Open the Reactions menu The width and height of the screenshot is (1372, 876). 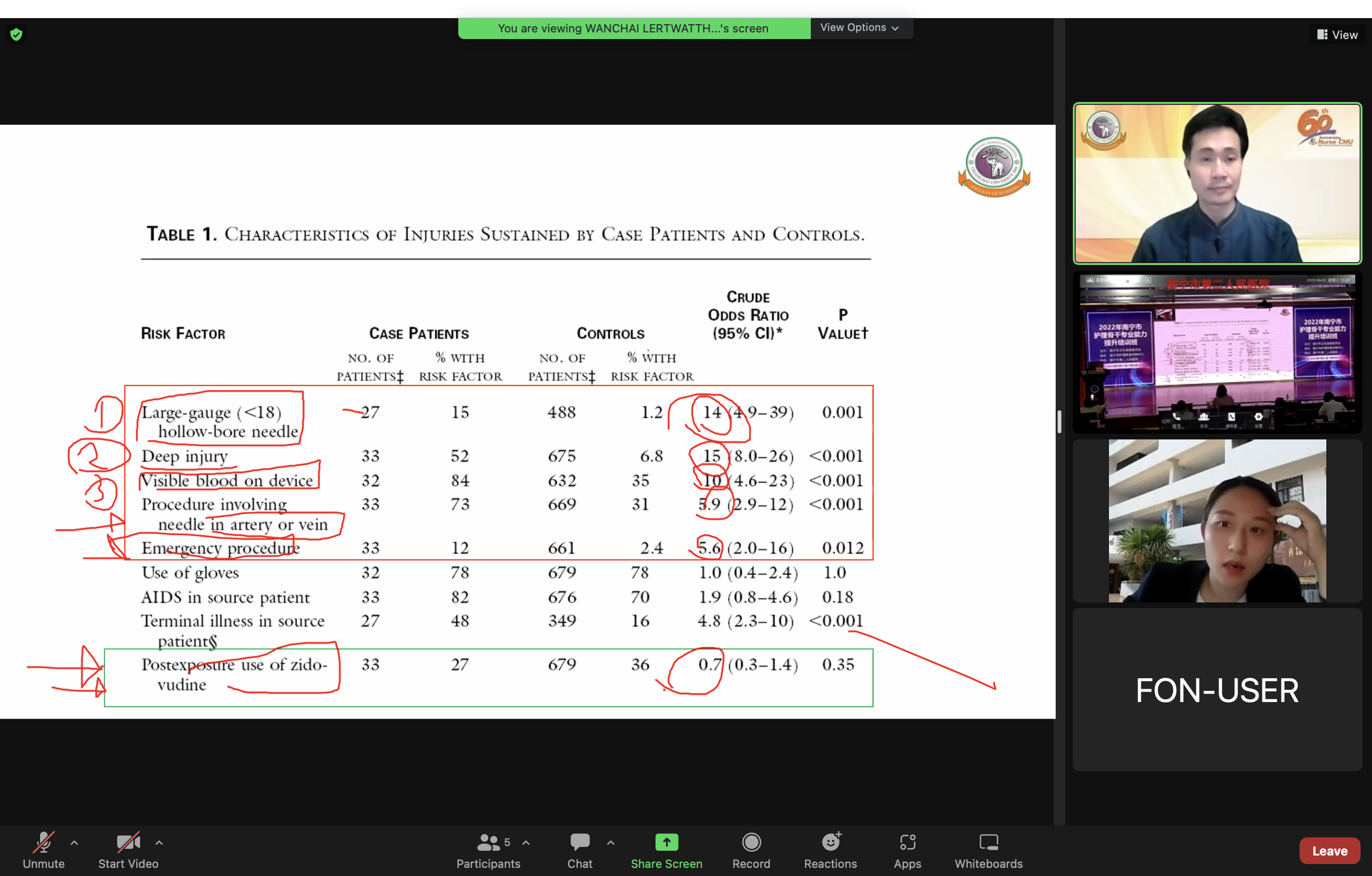click(x=830, y=850)
